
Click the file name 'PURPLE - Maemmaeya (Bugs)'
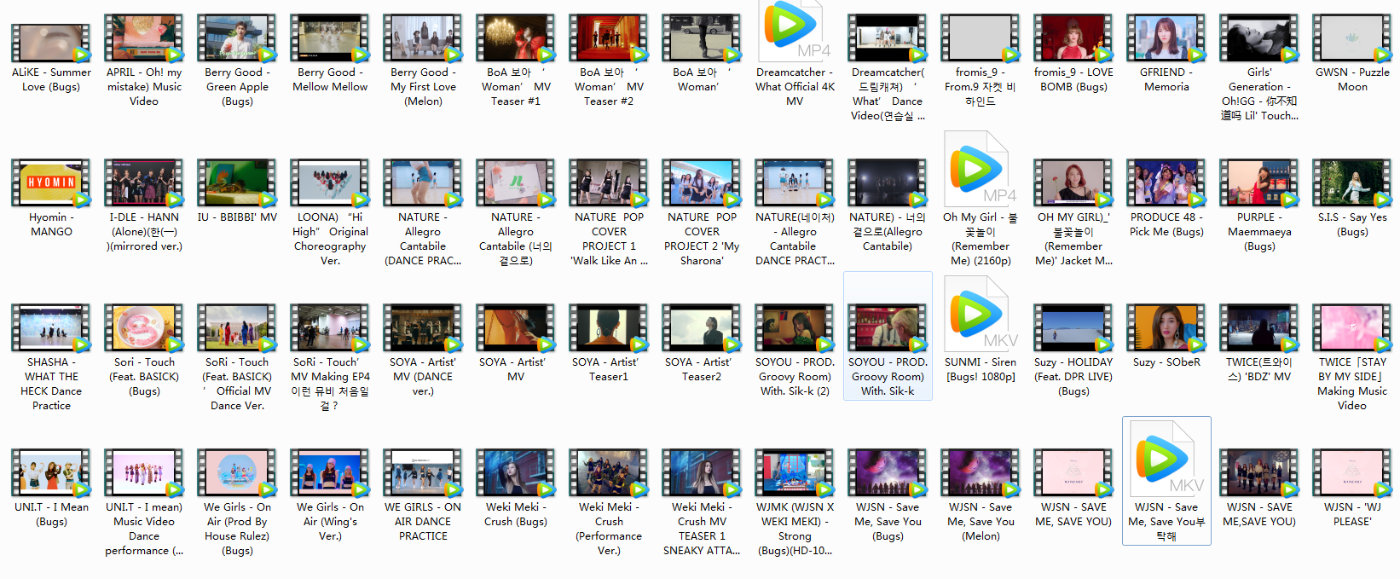(1260, 232)
